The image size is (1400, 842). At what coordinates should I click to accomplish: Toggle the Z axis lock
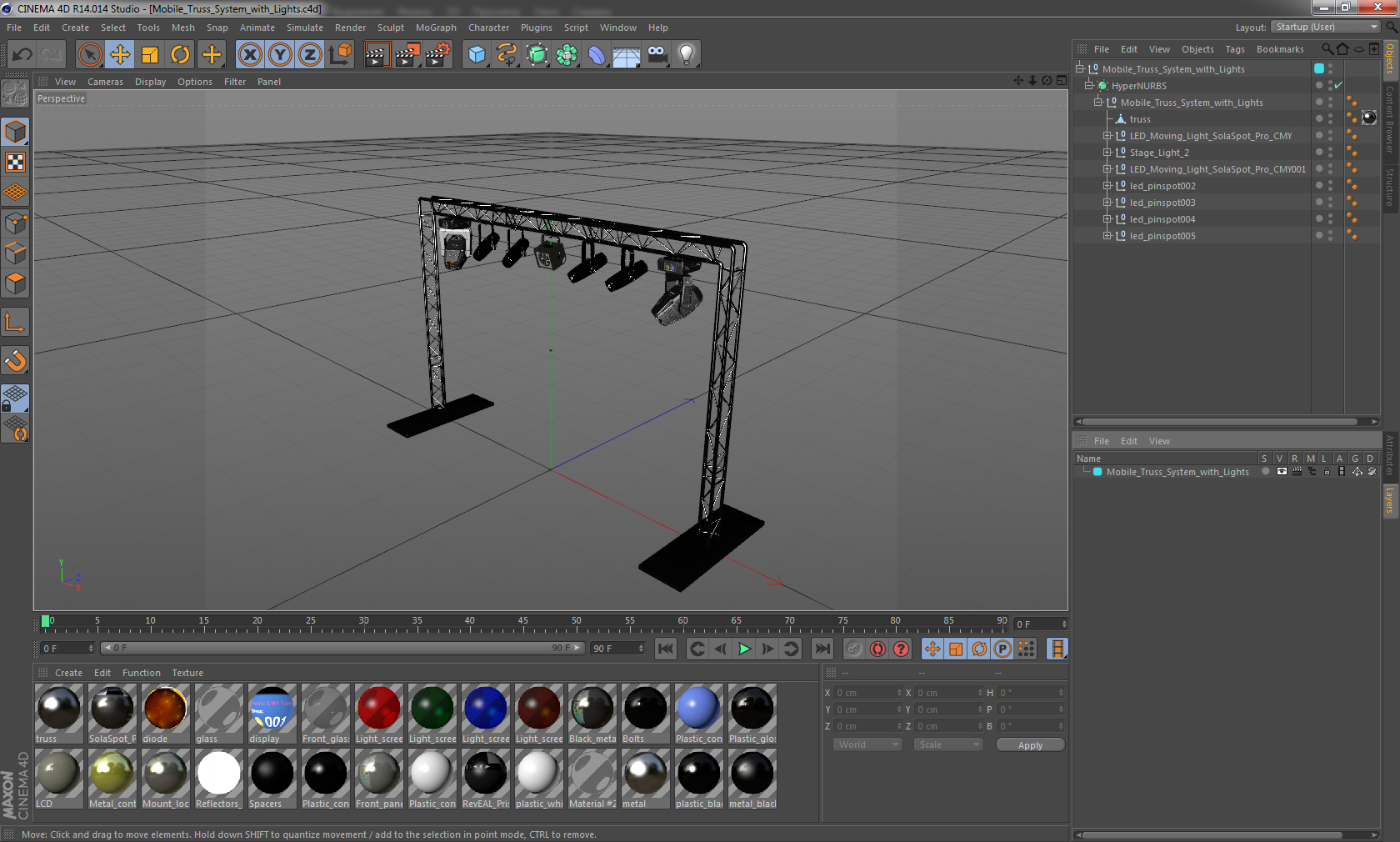click(310, 55)
